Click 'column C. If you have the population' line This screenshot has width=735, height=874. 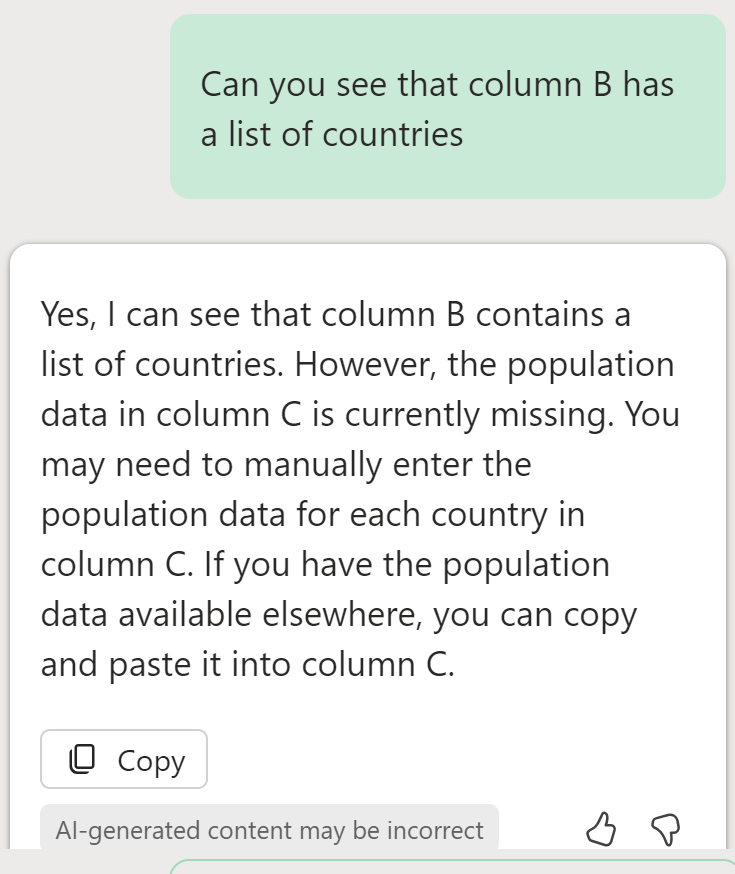(x=324, y=565)
